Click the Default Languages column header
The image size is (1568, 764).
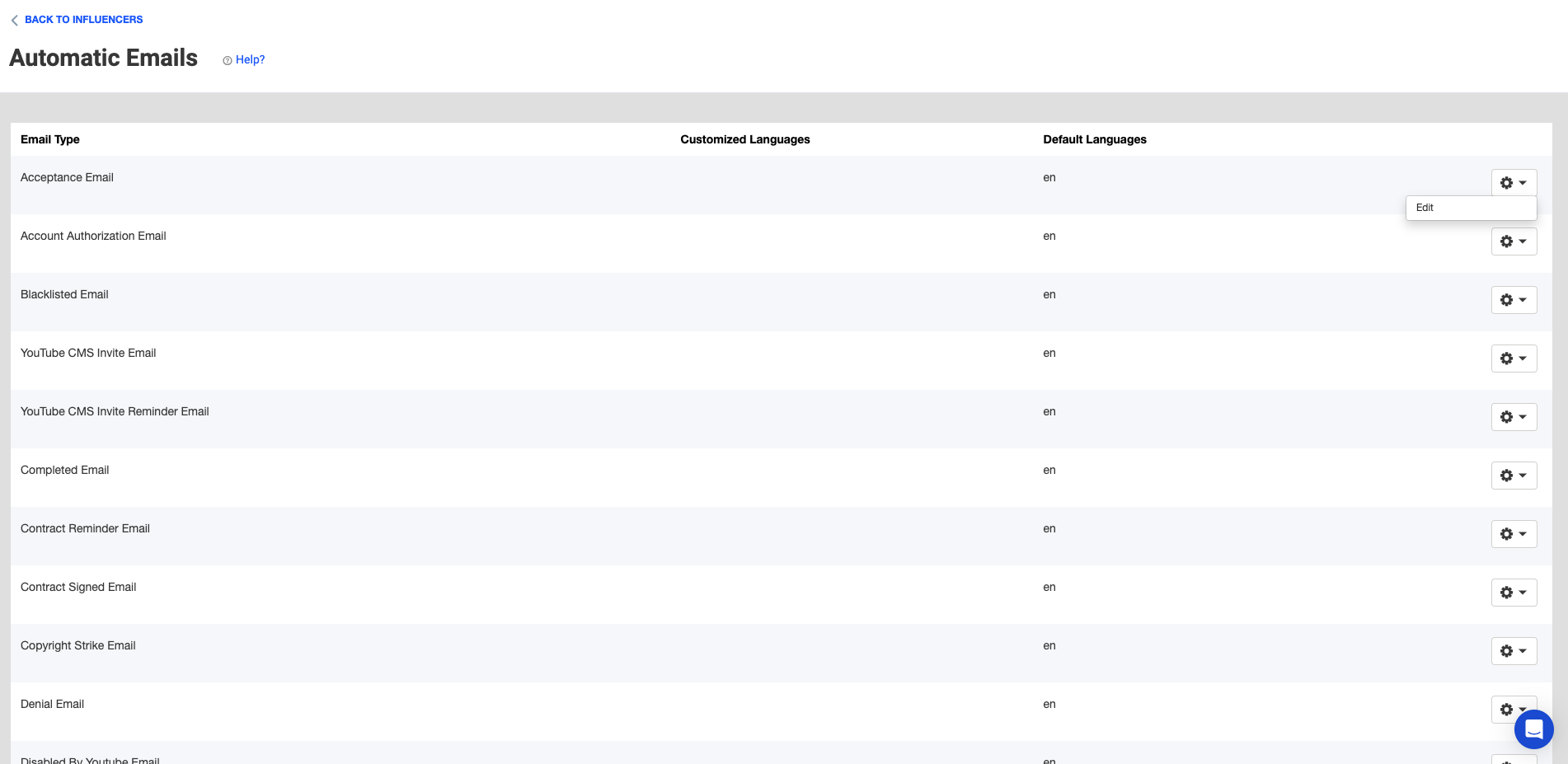[x=1095, y=139]
